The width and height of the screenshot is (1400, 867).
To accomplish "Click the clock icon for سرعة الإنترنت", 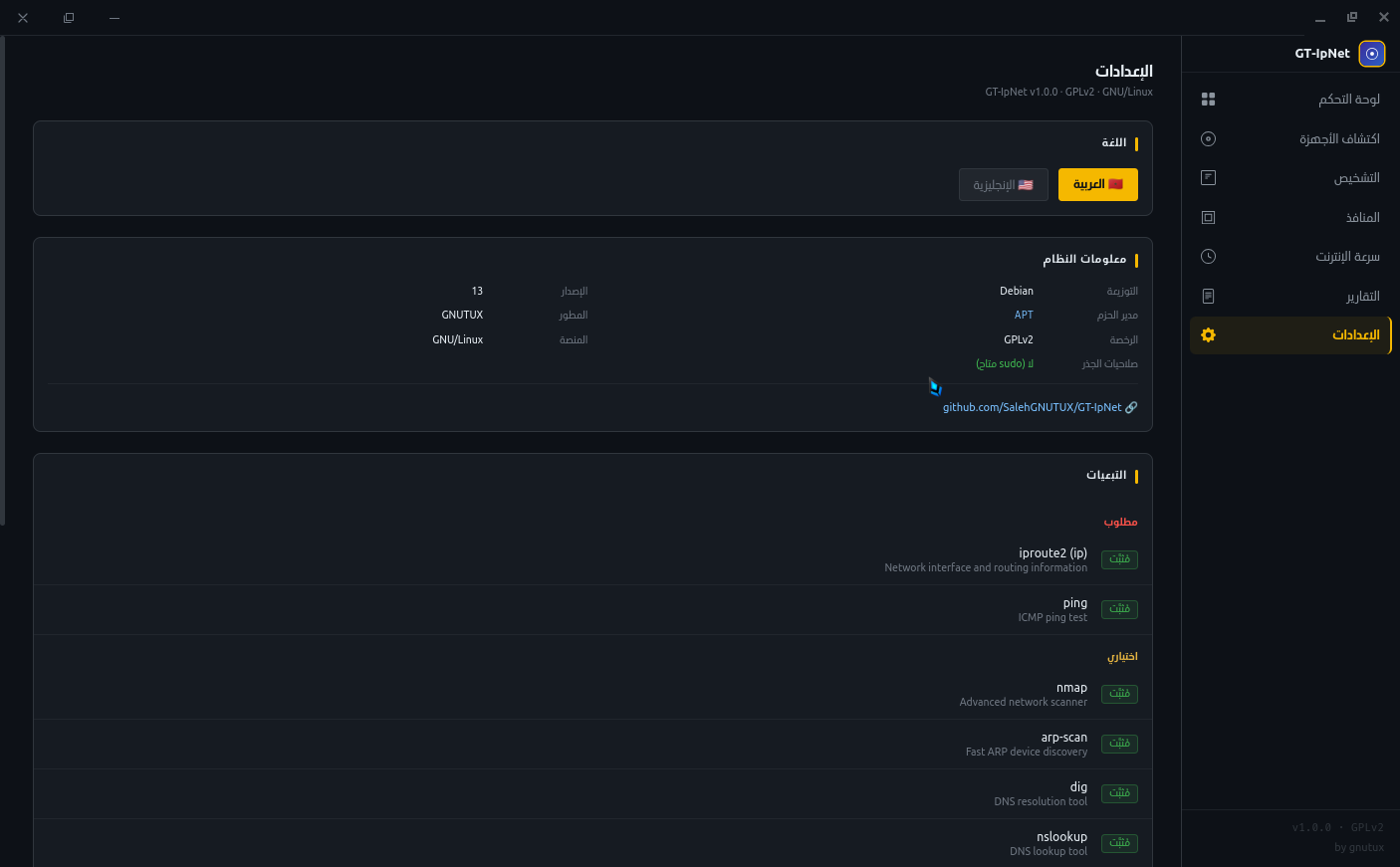I will 1208,256.
